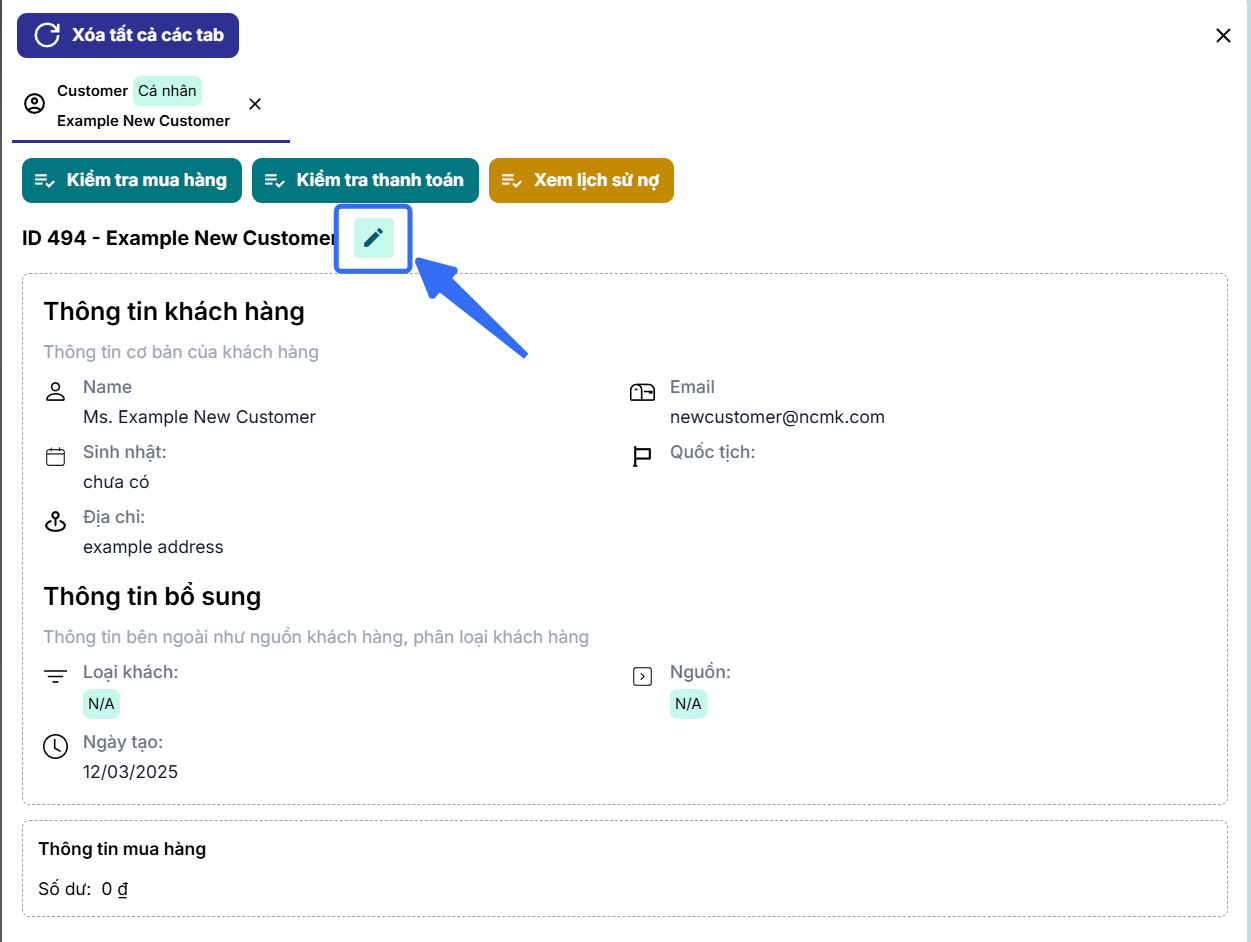Click the flag icon beside Quốc tịch
This screenshot has height=942, width=1251.
pyautogui.click(x=641, y=457)
